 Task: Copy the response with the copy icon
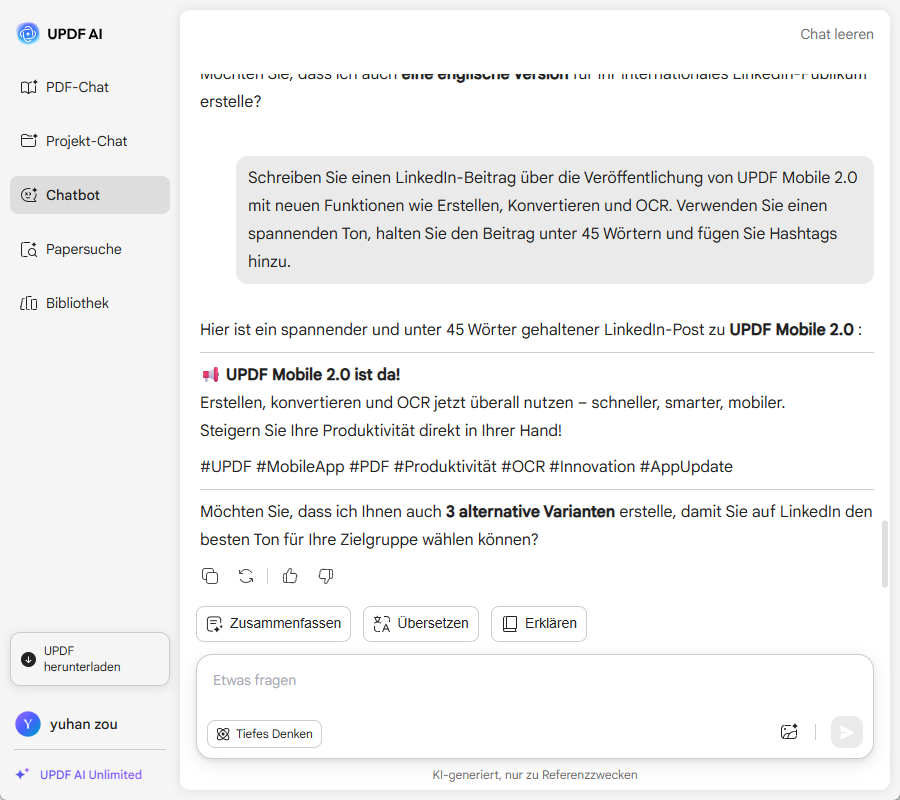210,576
